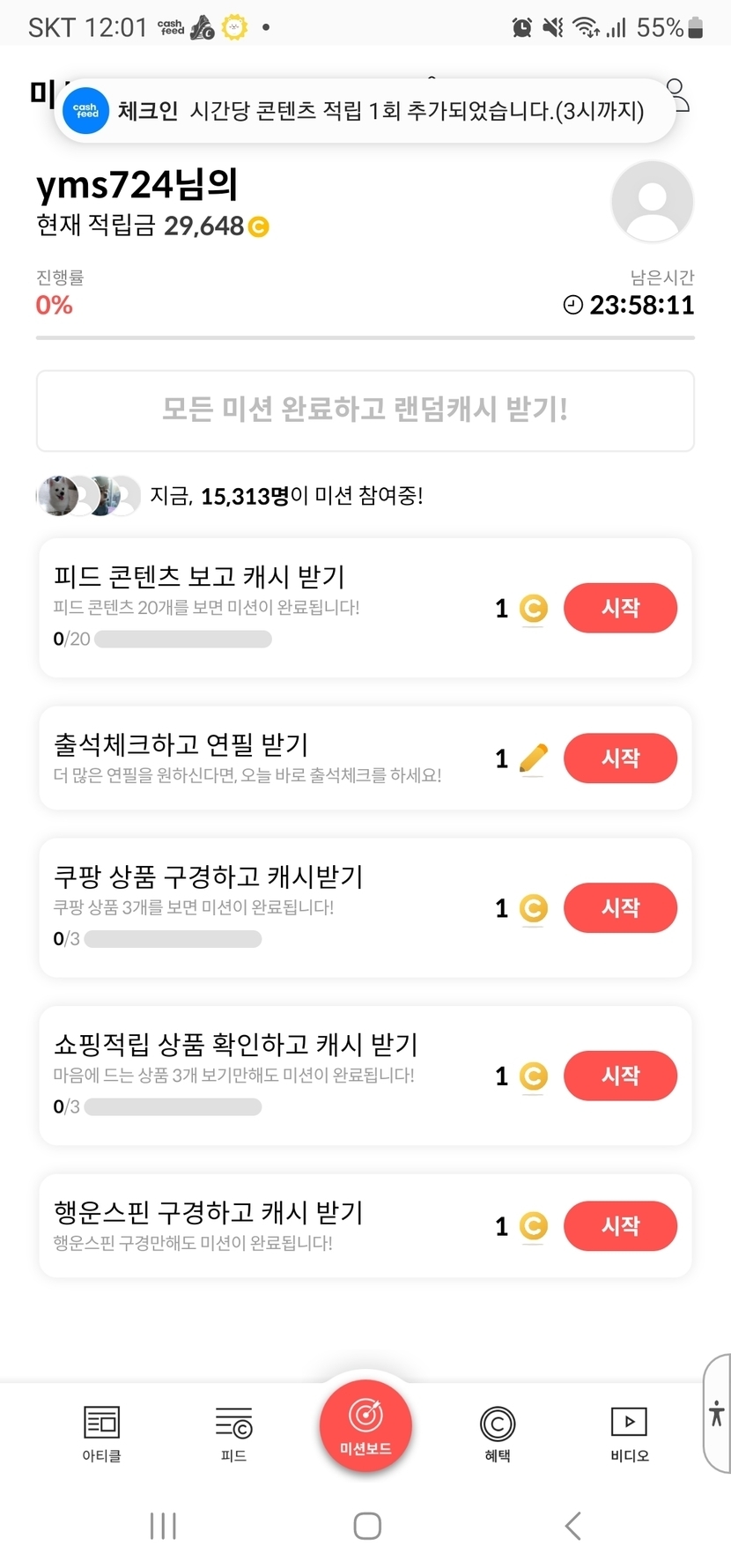The image size is (731, 1568).
Task: Start the 쿠팡 상품 구경하고 캐시받기 mission
Action: (x=620, y=908)
